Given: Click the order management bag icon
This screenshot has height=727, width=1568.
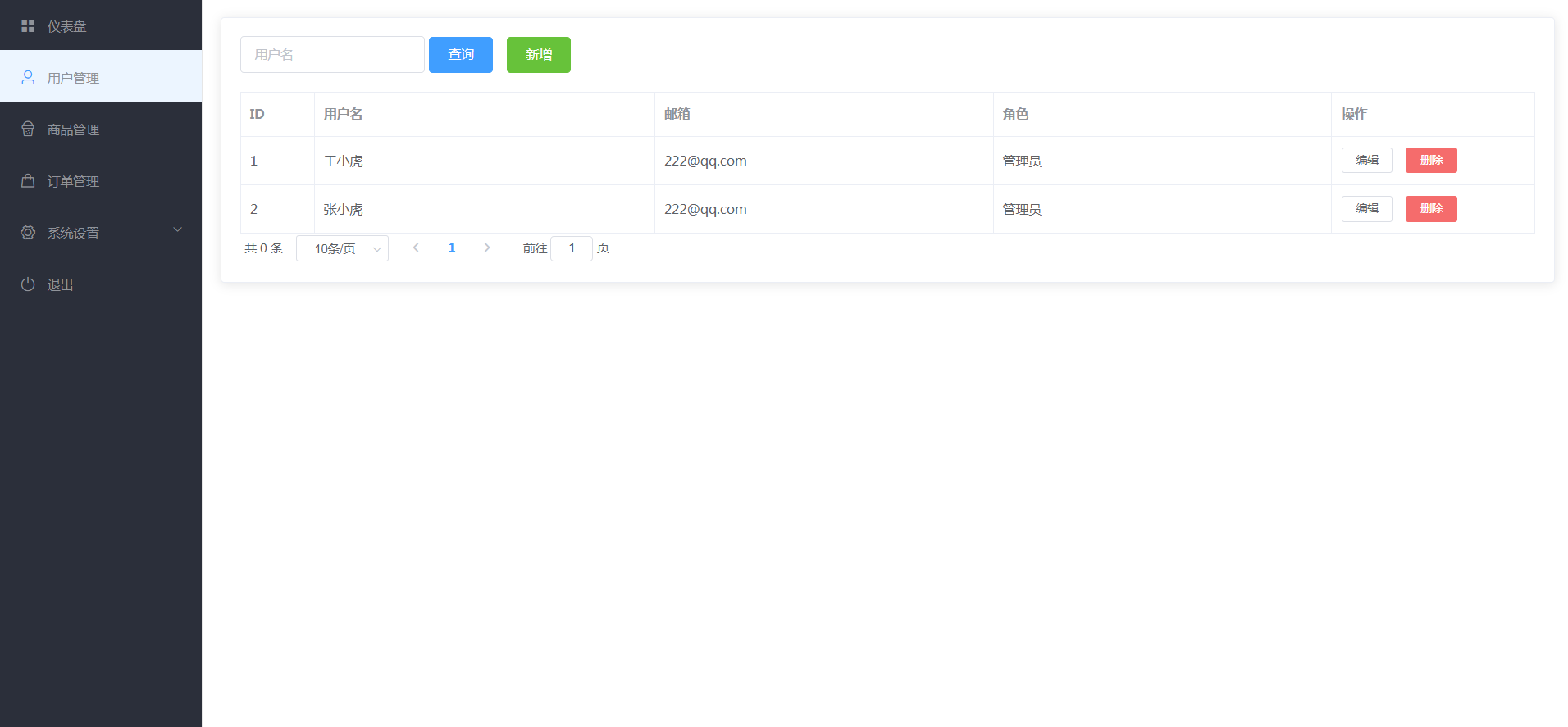Looking at the screenshot, I should (x=28, y=180).
